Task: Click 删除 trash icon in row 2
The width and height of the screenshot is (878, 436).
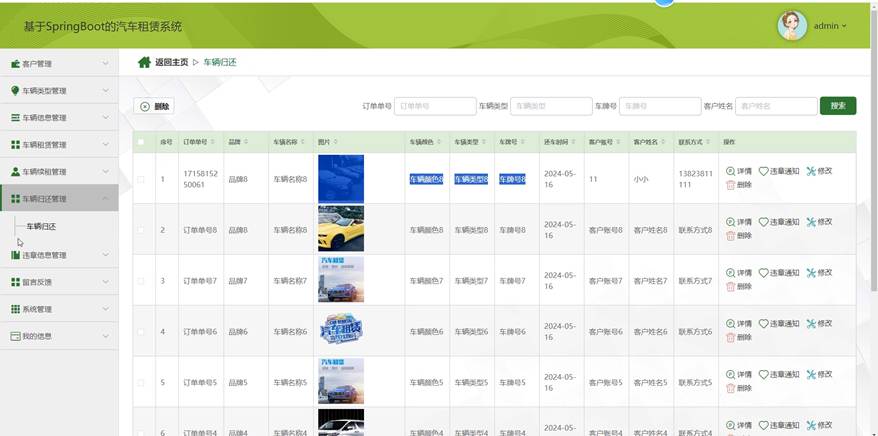Action: pyautogui.click(x=730, y=236)
